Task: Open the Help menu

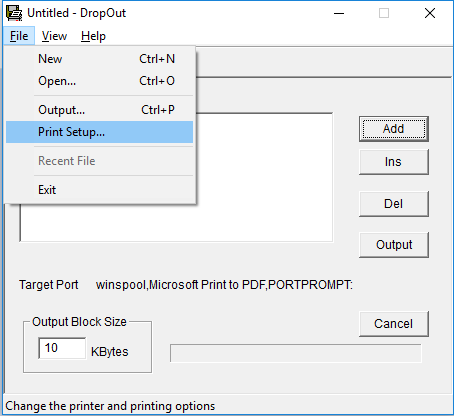Action: [x=93, y=36]
